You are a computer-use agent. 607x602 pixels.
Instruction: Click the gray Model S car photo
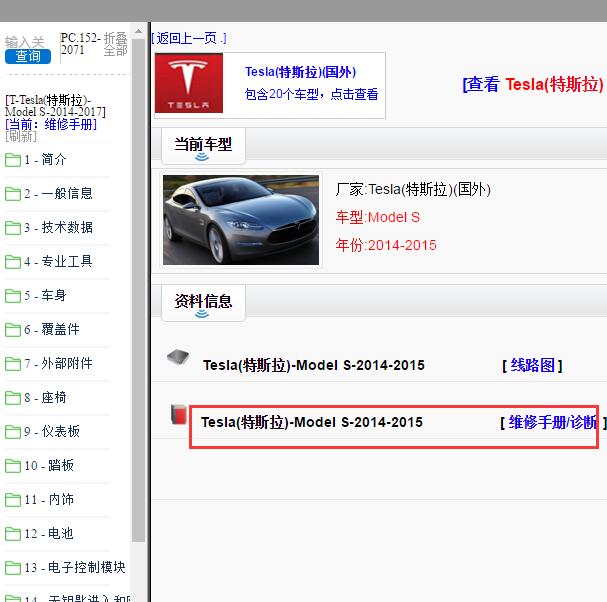tap(241, 220)
